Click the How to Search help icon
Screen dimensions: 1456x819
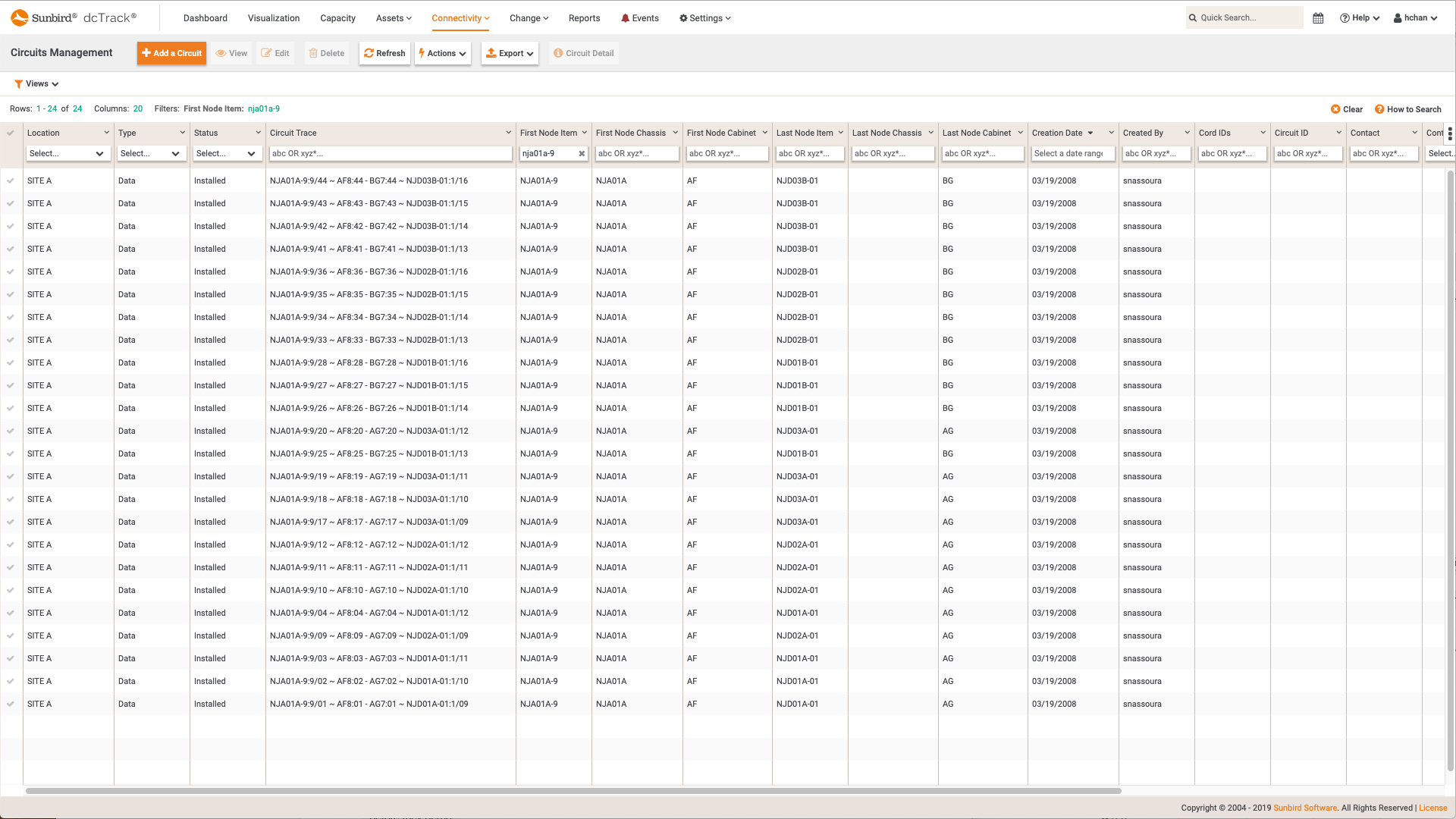[1380, 109]
